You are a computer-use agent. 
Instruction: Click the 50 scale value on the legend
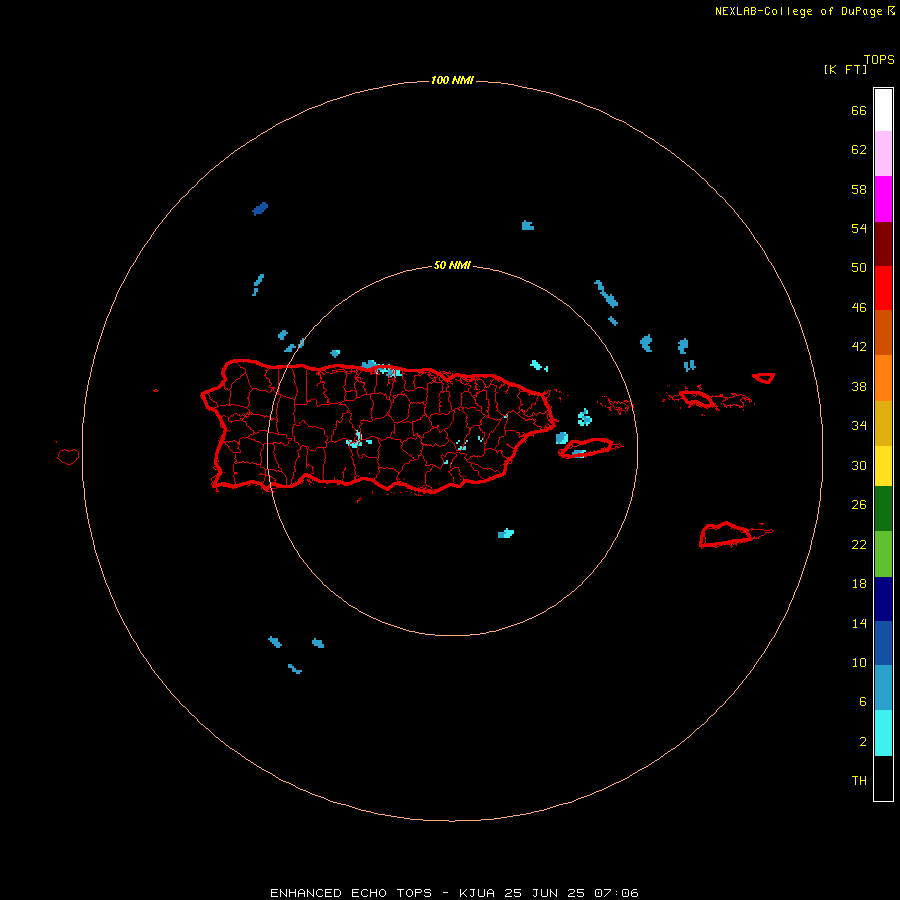tap(859, 267)
